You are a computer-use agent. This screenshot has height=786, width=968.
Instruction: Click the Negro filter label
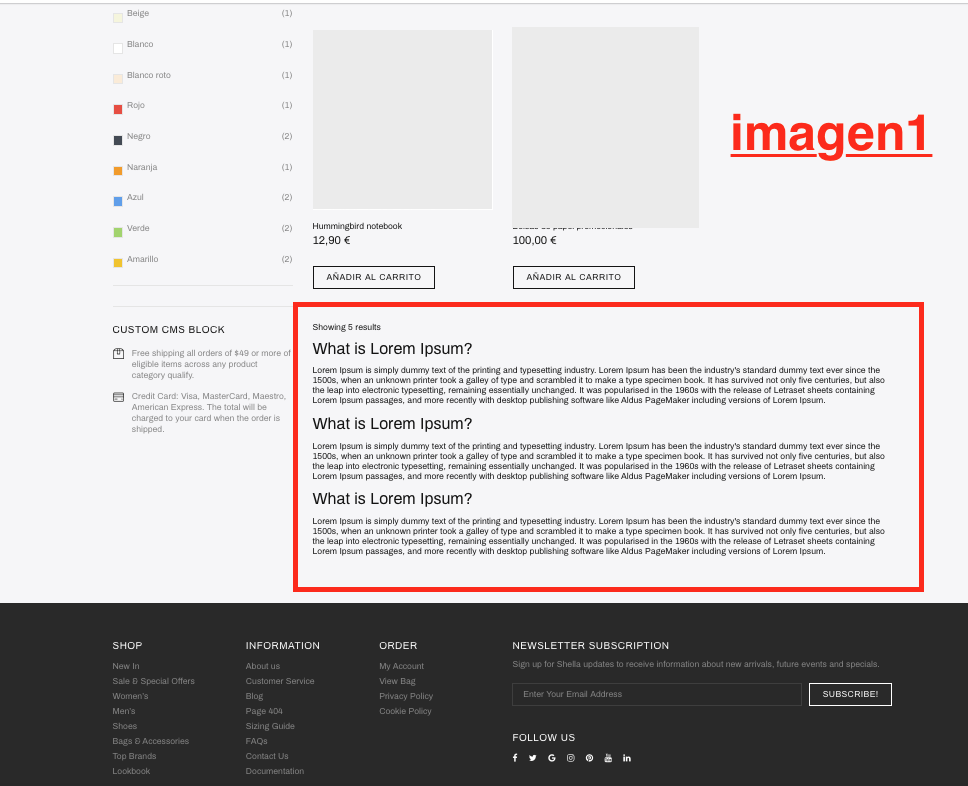(x=138, y=136)
